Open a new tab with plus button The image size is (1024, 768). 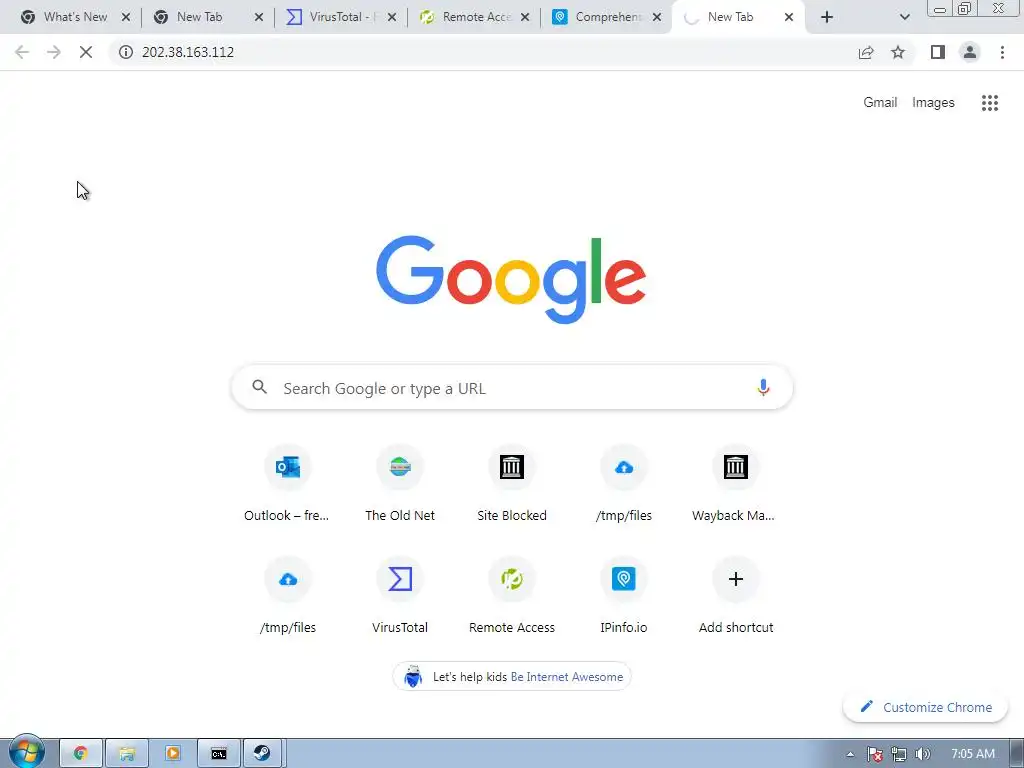(827, 17)
